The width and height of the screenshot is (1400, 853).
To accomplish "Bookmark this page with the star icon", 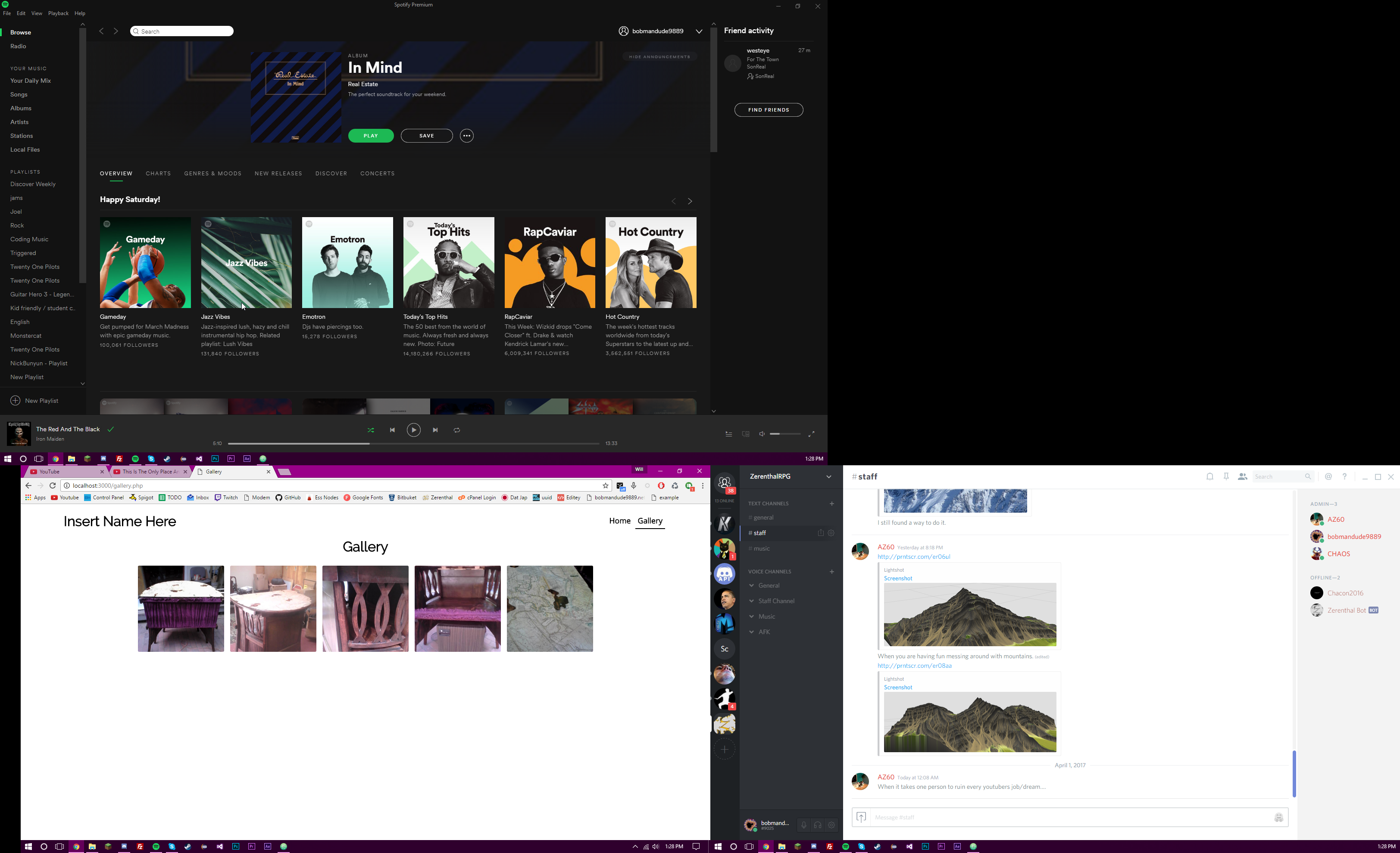I will click(605, 486).
